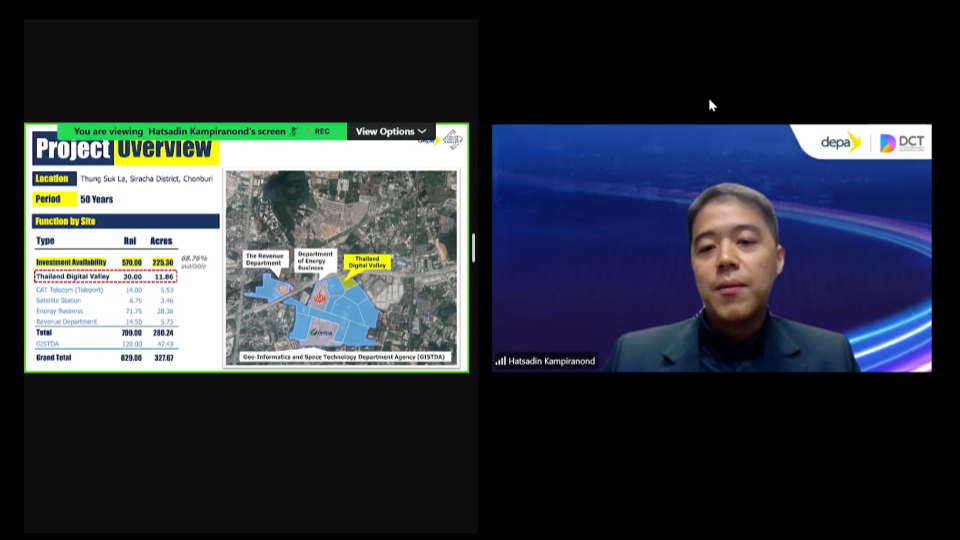Click the signal strength icon beside Hatsadin's name
This screenshot has width=960, height=540.
(501, 361)
